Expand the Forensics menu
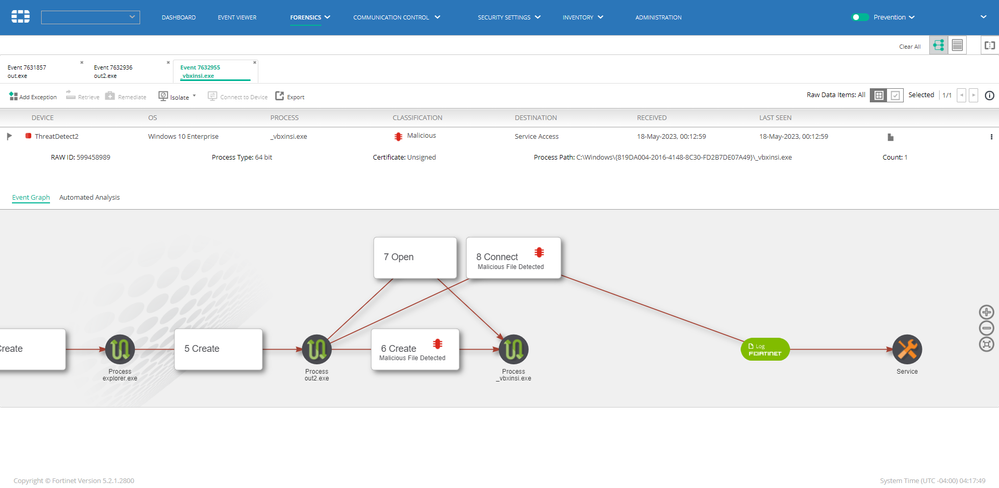The image size is (999, 488). coord(310,18)
